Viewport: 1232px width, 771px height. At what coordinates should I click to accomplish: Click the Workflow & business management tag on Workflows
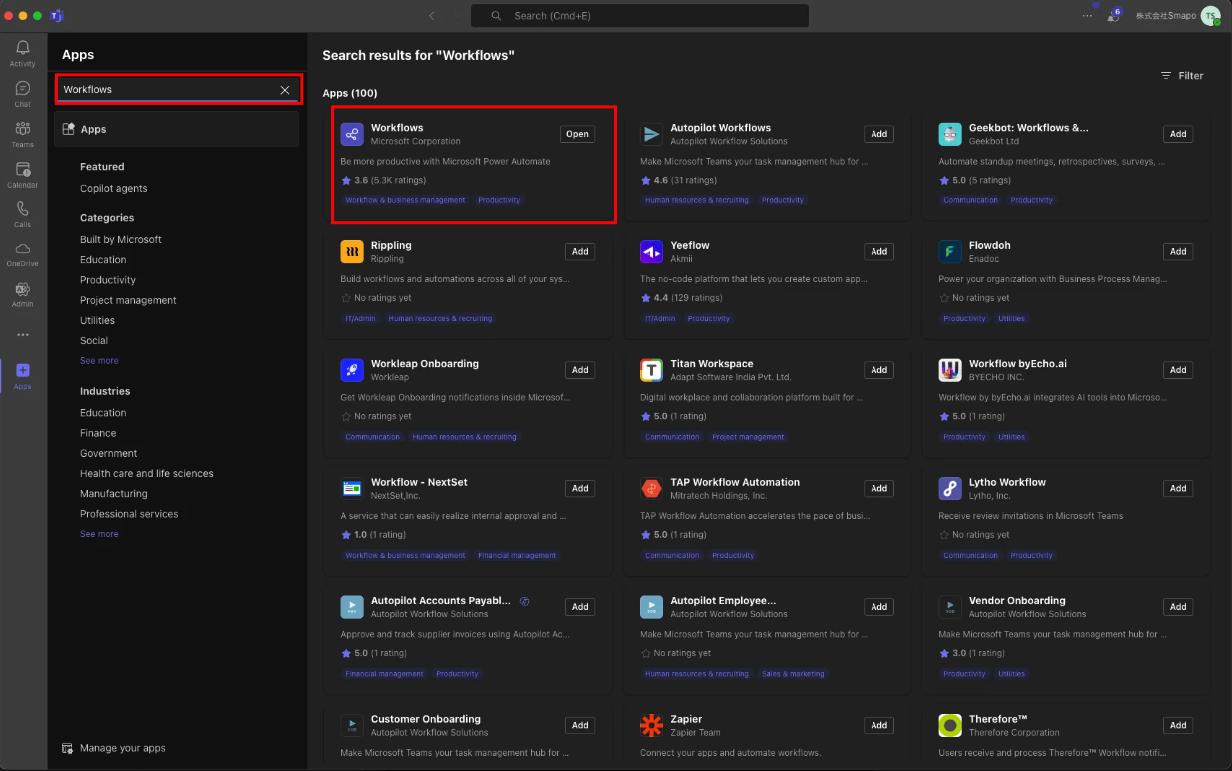click(x=405, y=200)
